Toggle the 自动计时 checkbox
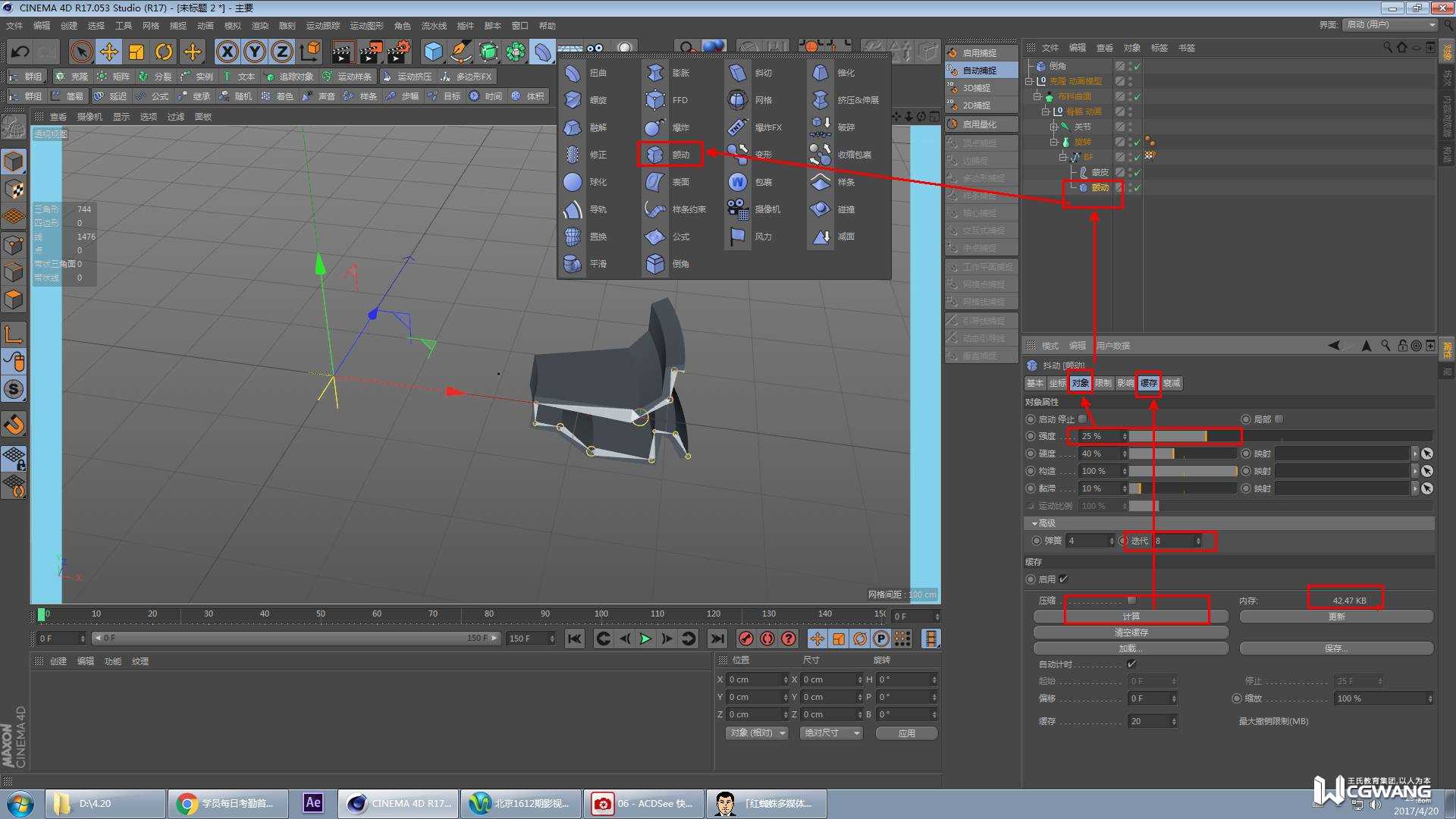Viewport: 1456px width, 819px height. 1131,664
